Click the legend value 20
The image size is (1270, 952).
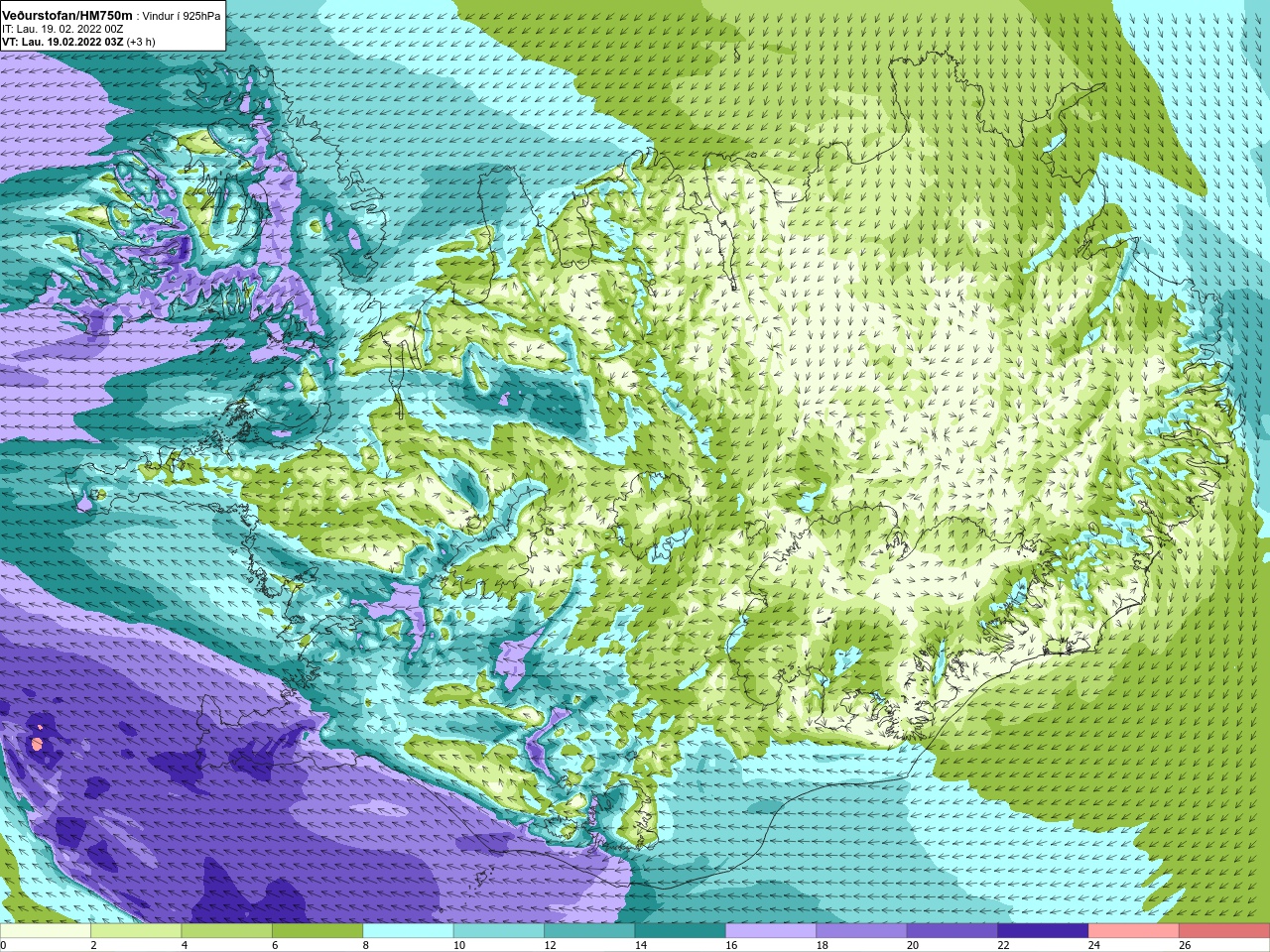tap(913, 945)
